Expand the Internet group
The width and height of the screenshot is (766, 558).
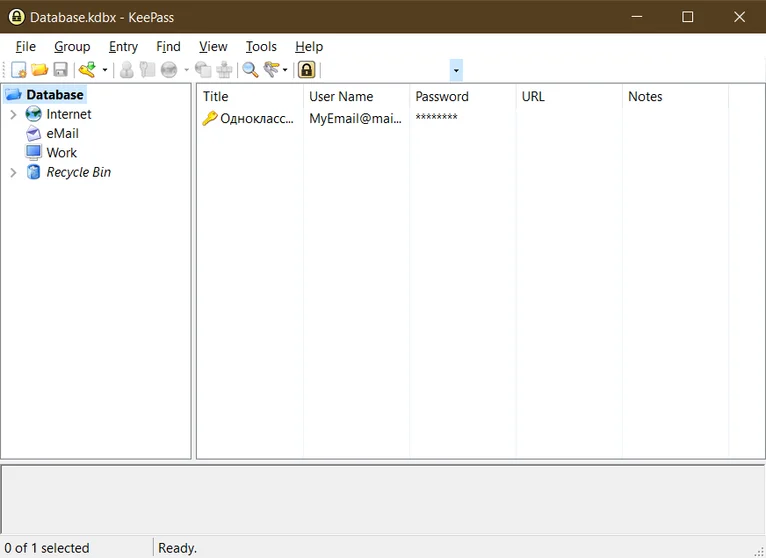pos(14,115)
